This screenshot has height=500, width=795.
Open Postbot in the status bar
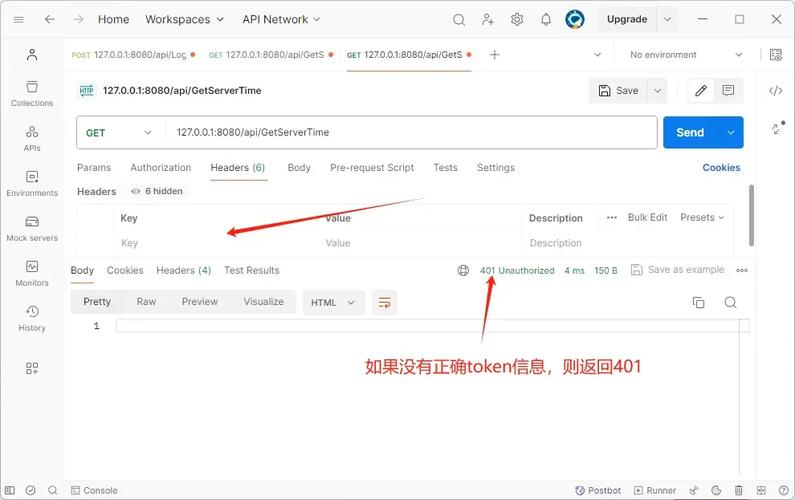pos(598,490)
